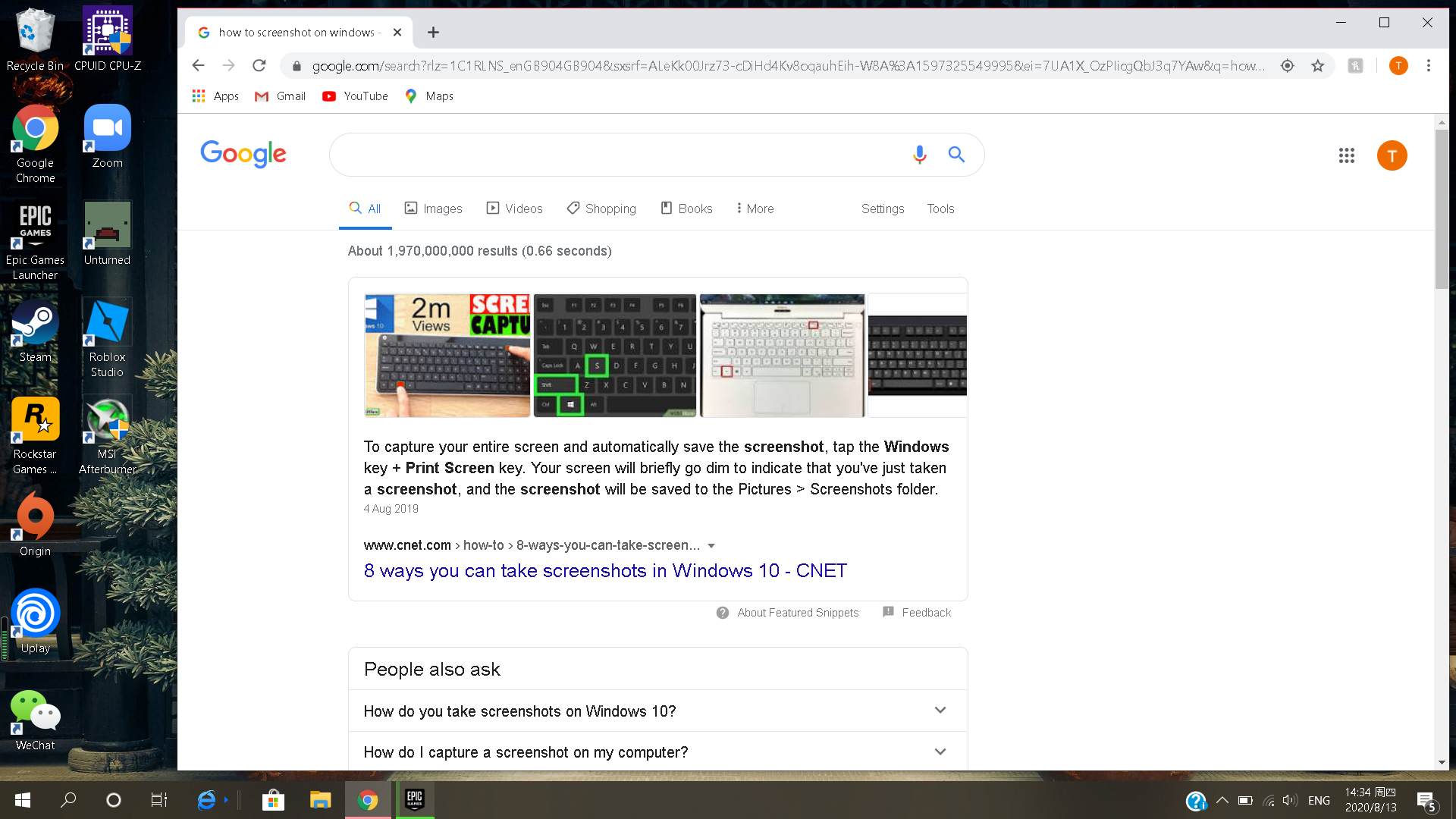Open File Explorer from the taskbar
The image size is (1456, 819).
[320, 800]
